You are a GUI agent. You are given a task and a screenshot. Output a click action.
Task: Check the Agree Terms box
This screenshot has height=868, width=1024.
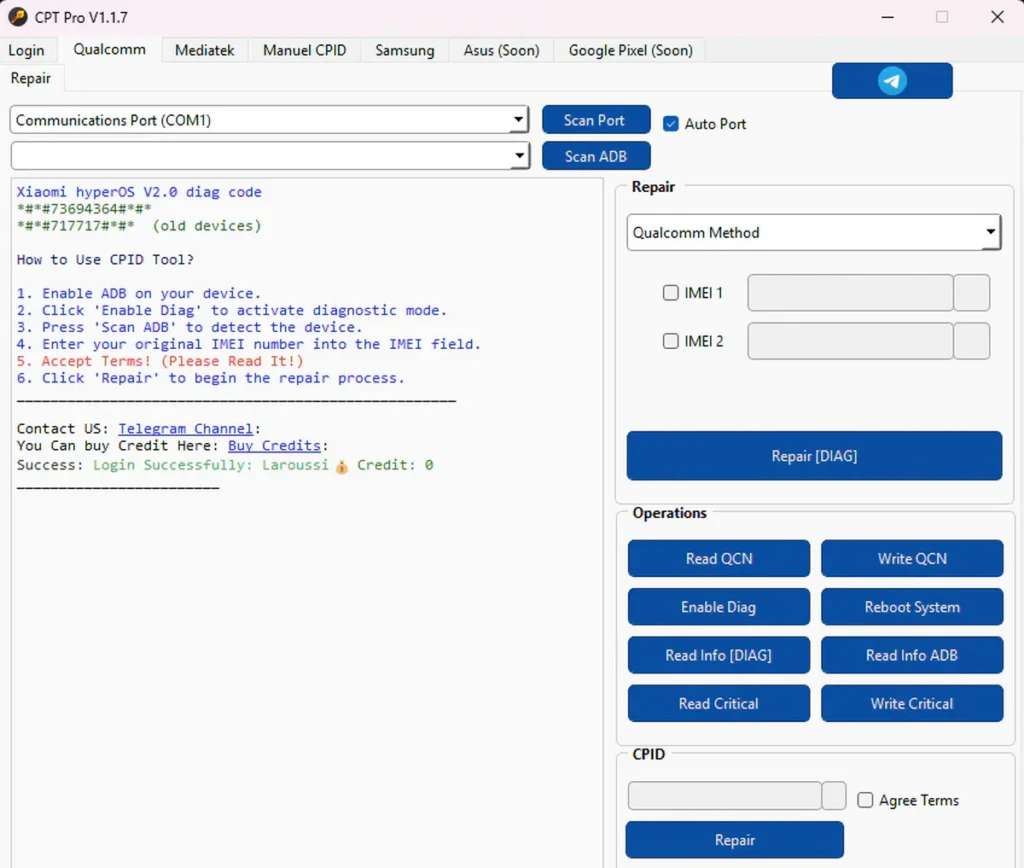(865, 800)
